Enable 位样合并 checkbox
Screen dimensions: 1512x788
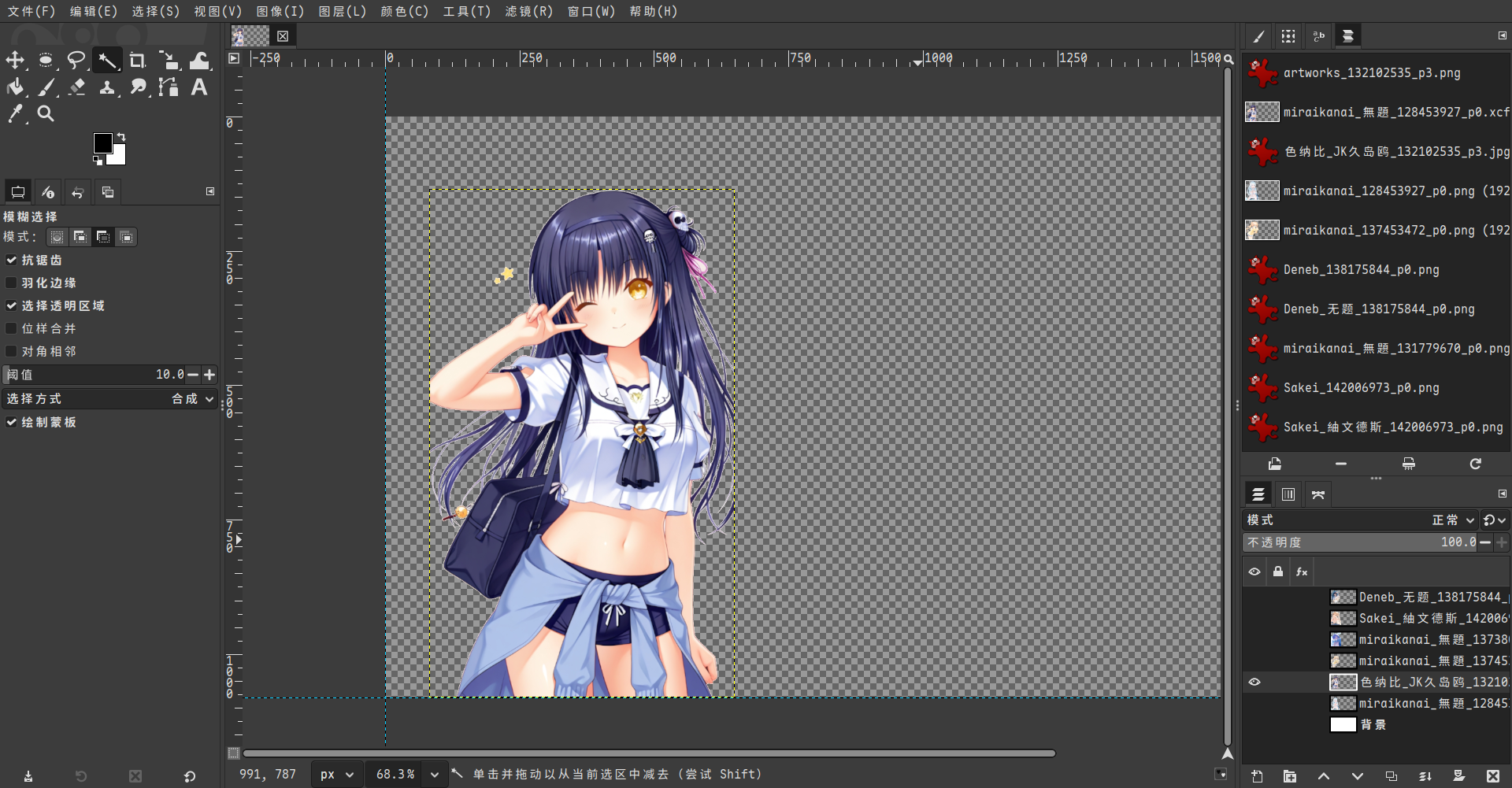tap(11, 328)
